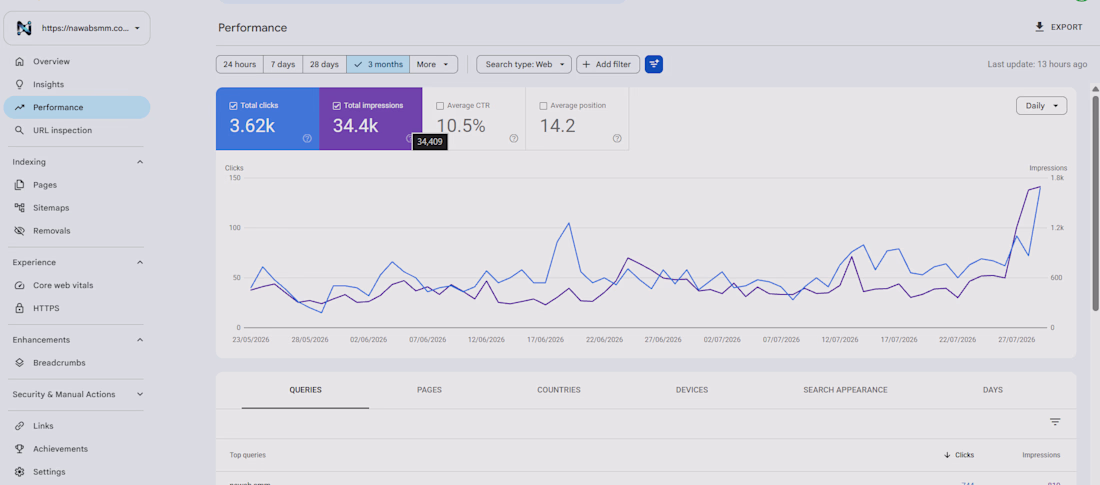Open the Sitemaps icon
Screen dimensions: 1100x485
pos(20,208)
